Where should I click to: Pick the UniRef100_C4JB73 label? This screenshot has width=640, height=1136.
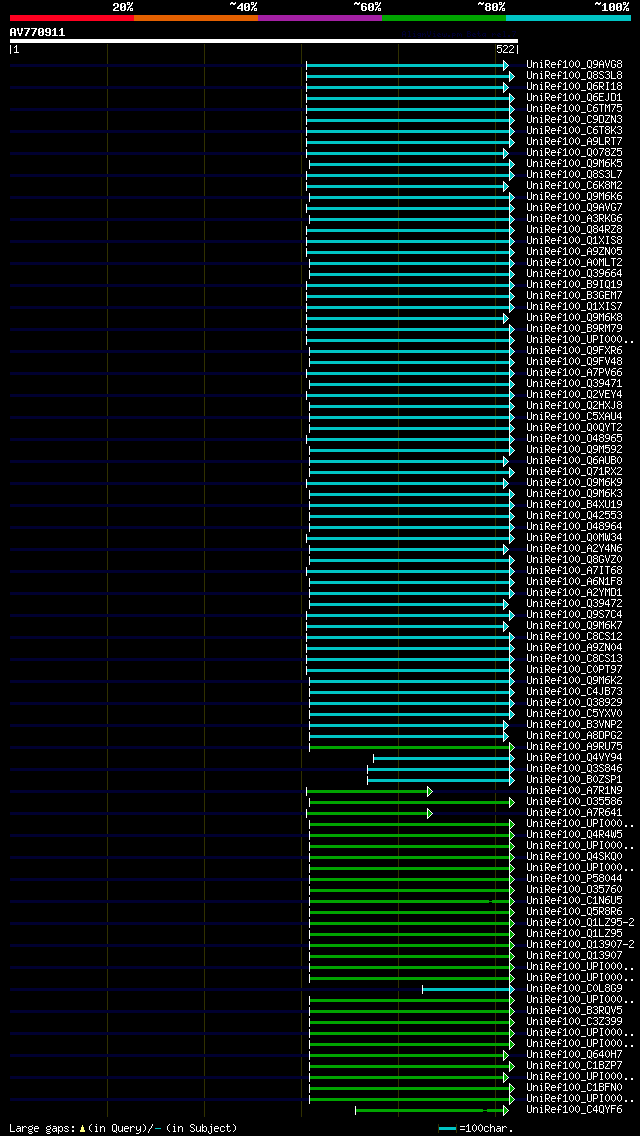tap(574, 691)
